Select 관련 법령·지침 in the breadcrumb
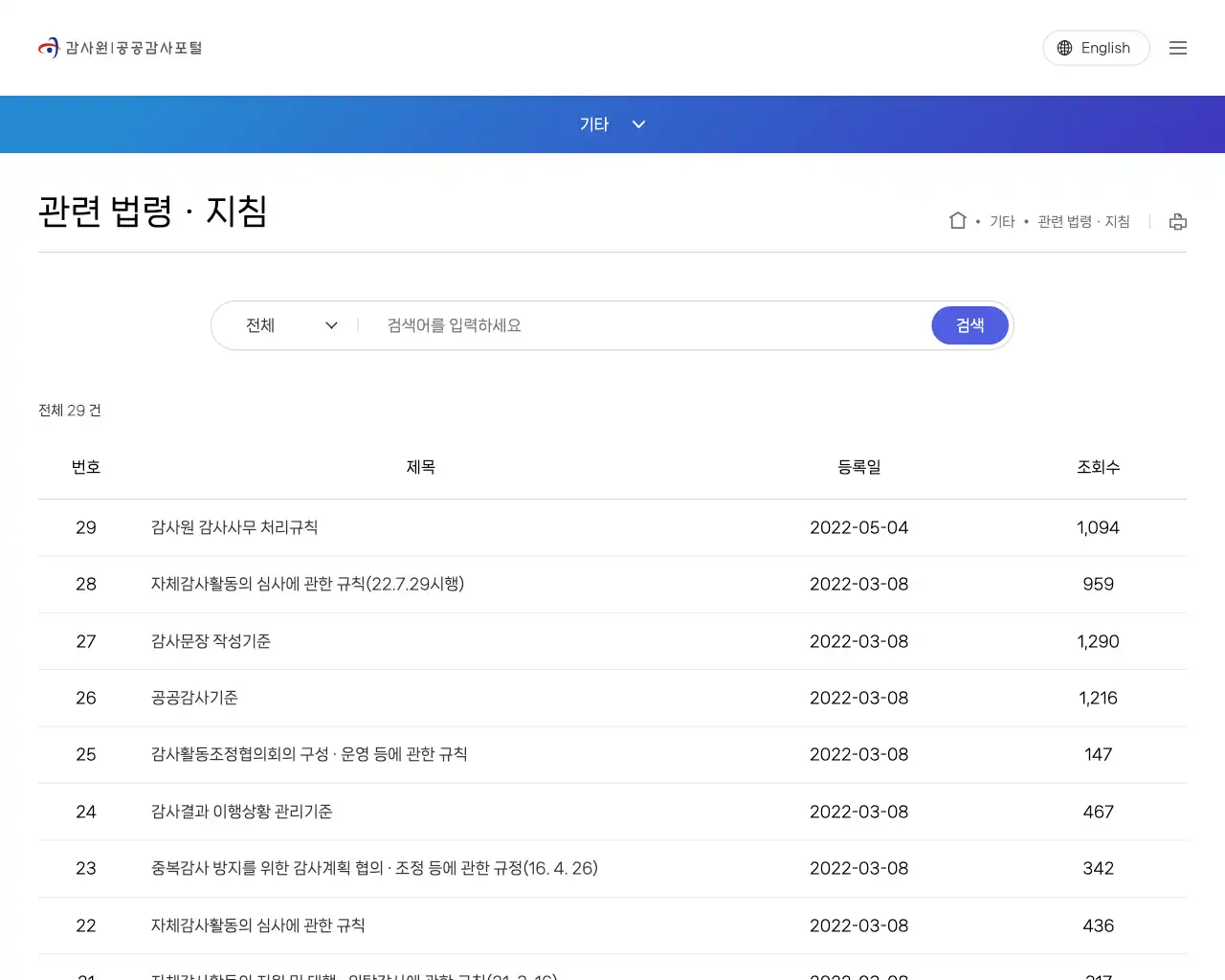 pyautogui.click(x=1083, y=221)
